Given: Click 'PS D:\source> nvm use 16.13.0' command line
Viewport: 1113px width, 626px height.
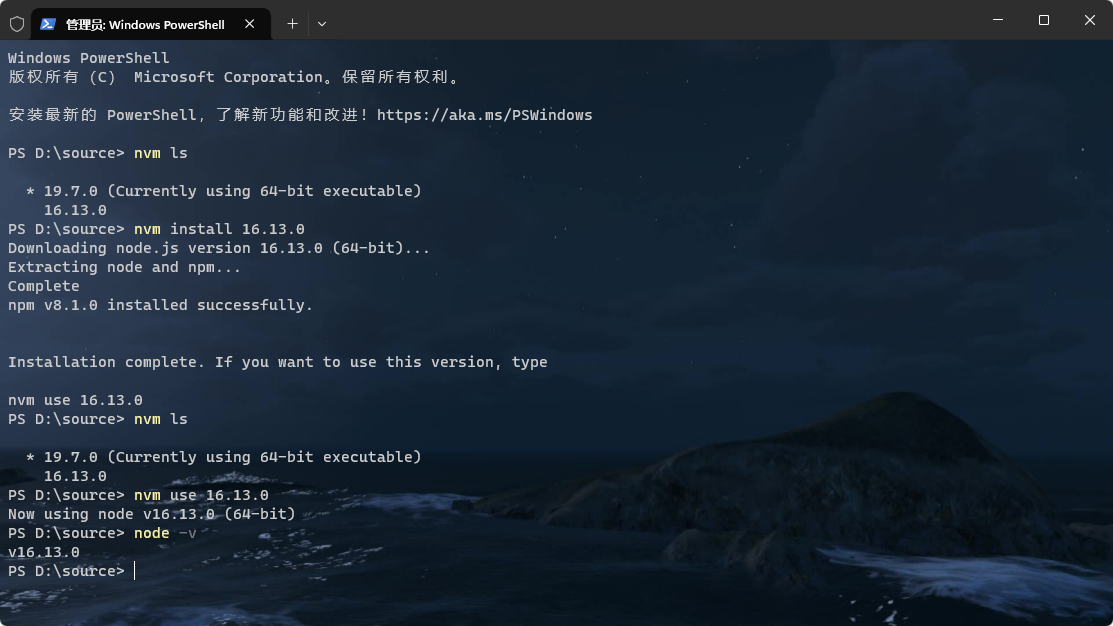Looking at the screenshot, I should 138,495.
